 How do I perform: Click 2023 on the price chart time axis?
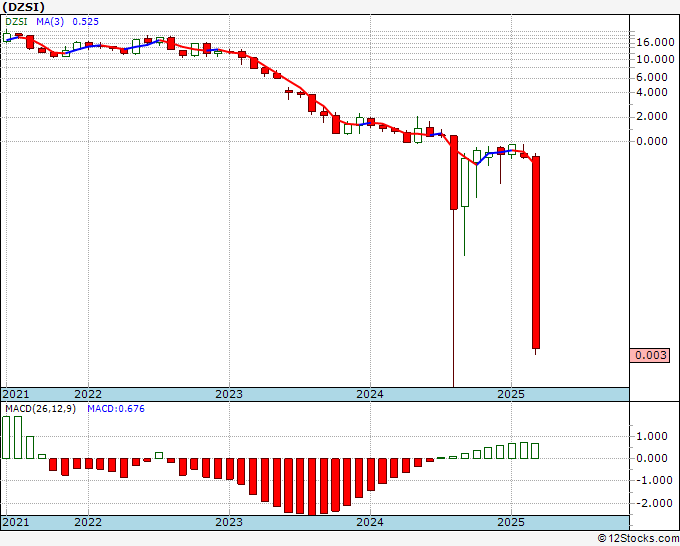click(x=229, y=394)
